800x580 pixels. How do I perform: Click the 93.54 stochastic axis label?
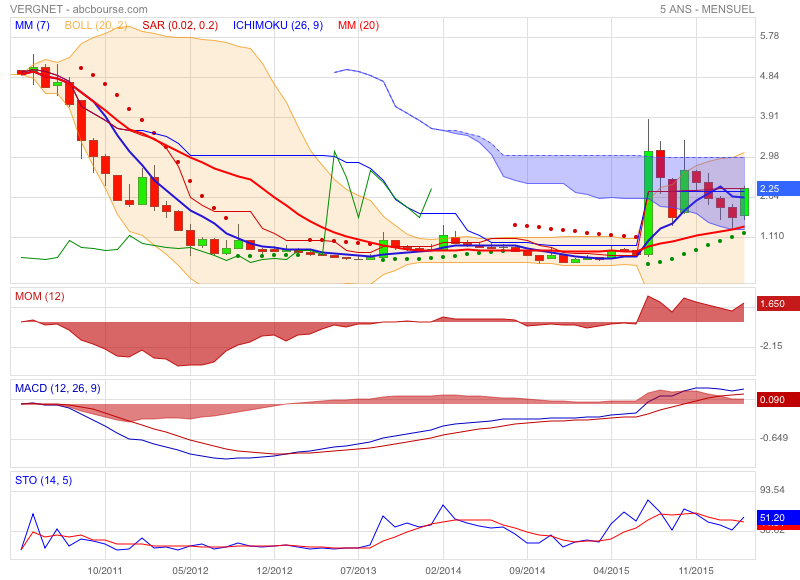point(772,490)
